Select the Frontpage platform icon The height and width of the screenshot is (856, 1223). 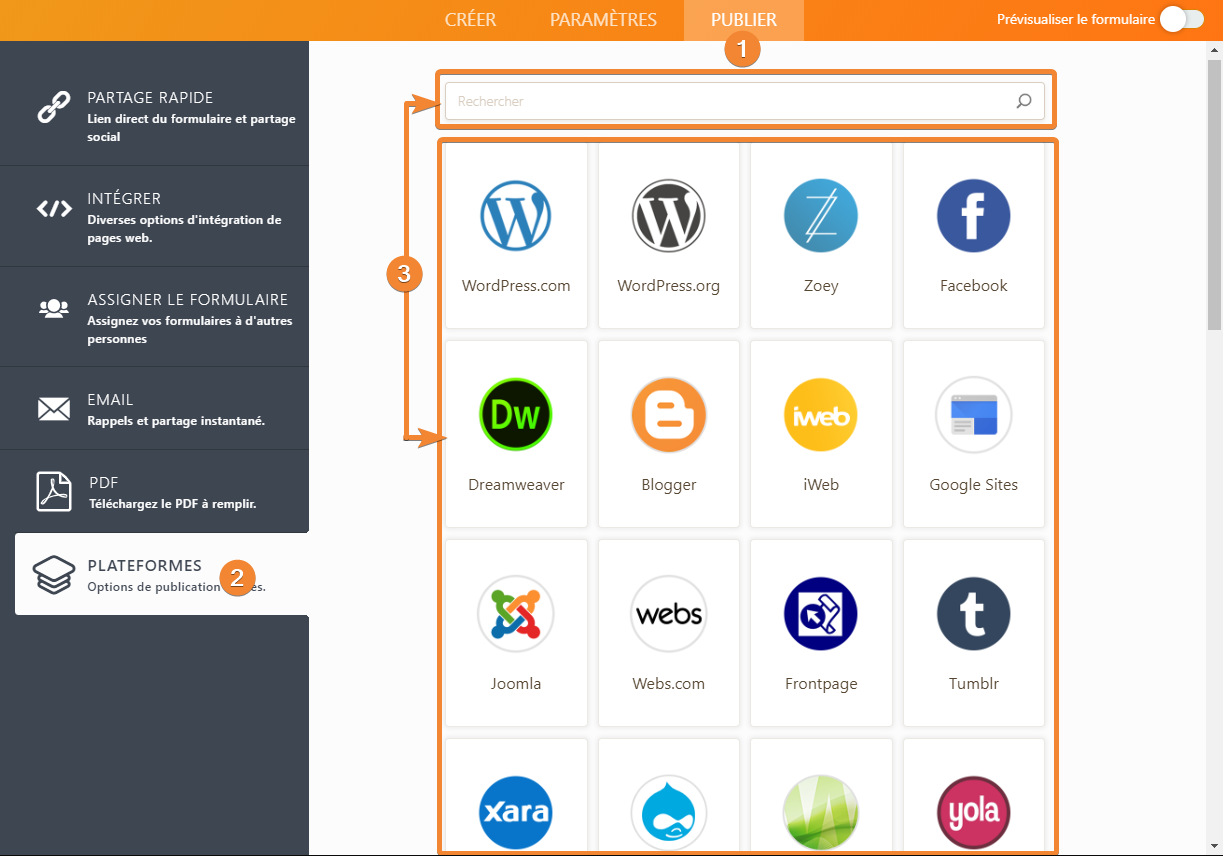[x=821, y=614]
